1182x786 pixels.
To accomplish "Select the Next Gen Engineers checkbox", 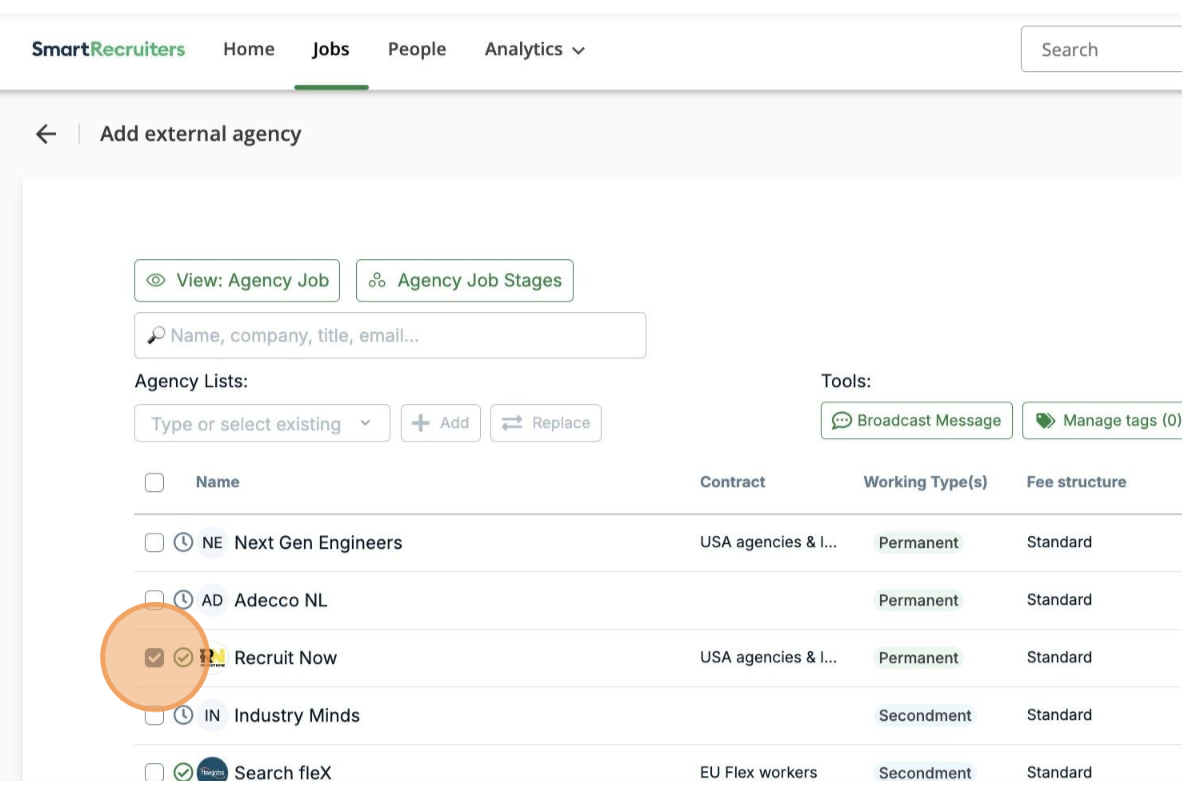I will (x=155, y=543).
